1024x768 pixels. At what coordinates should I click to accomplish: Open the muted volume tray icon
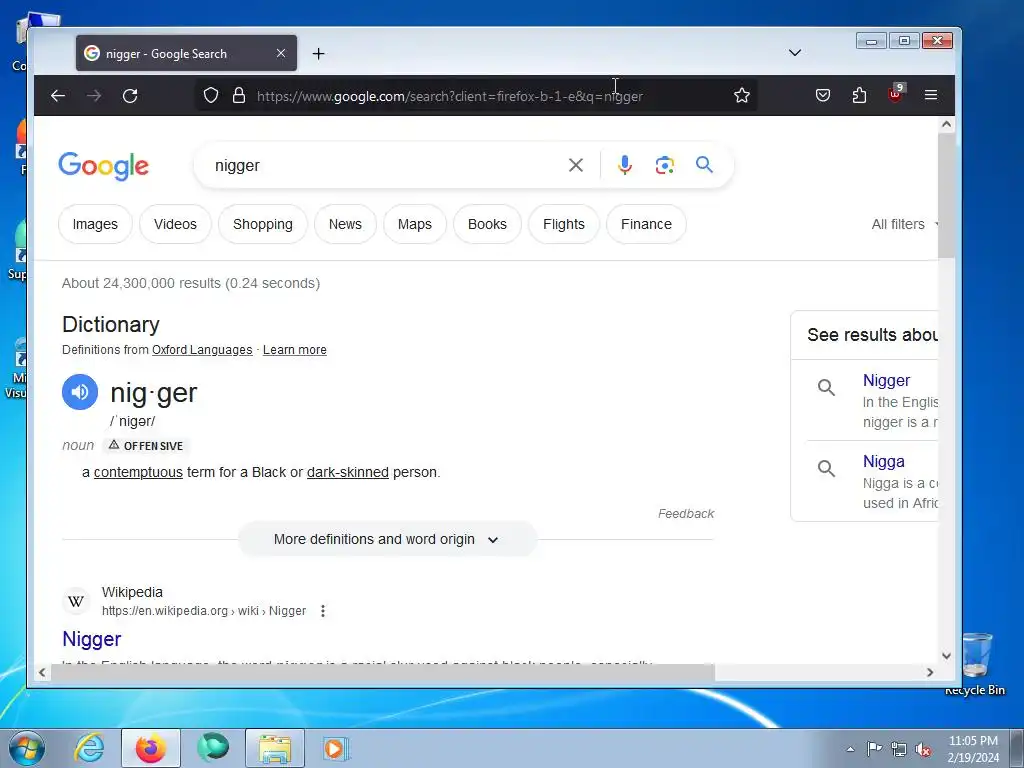[923, 750]
